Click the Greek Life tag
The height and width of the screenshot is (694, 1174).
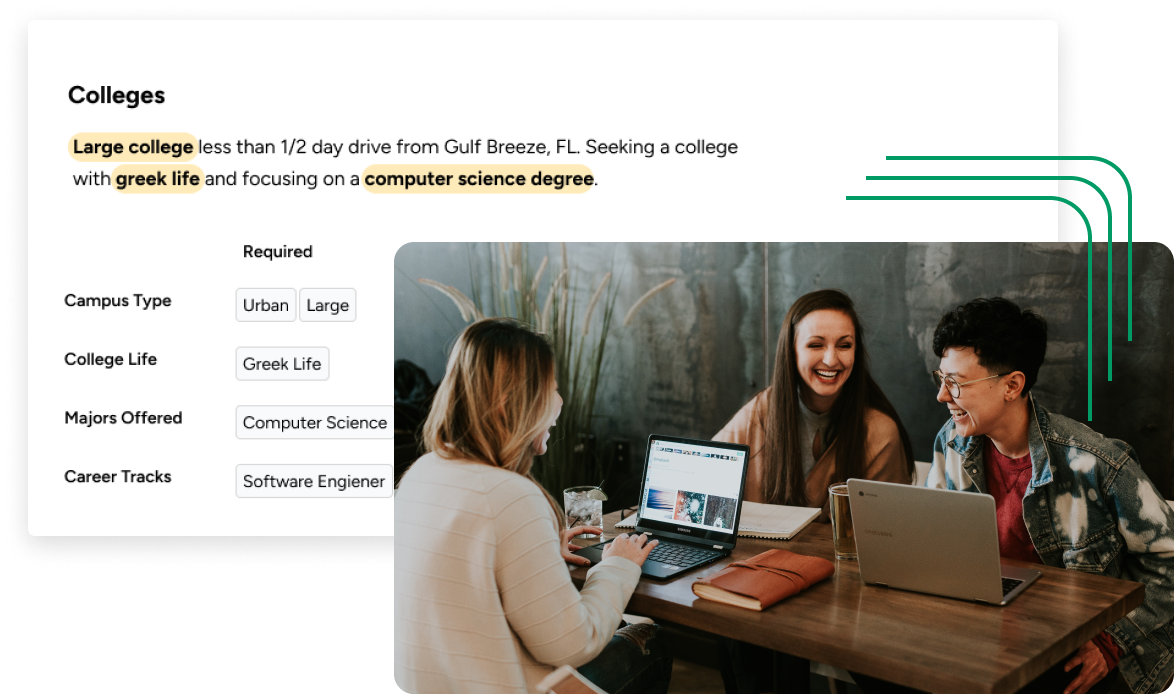(x=282, y=364)
